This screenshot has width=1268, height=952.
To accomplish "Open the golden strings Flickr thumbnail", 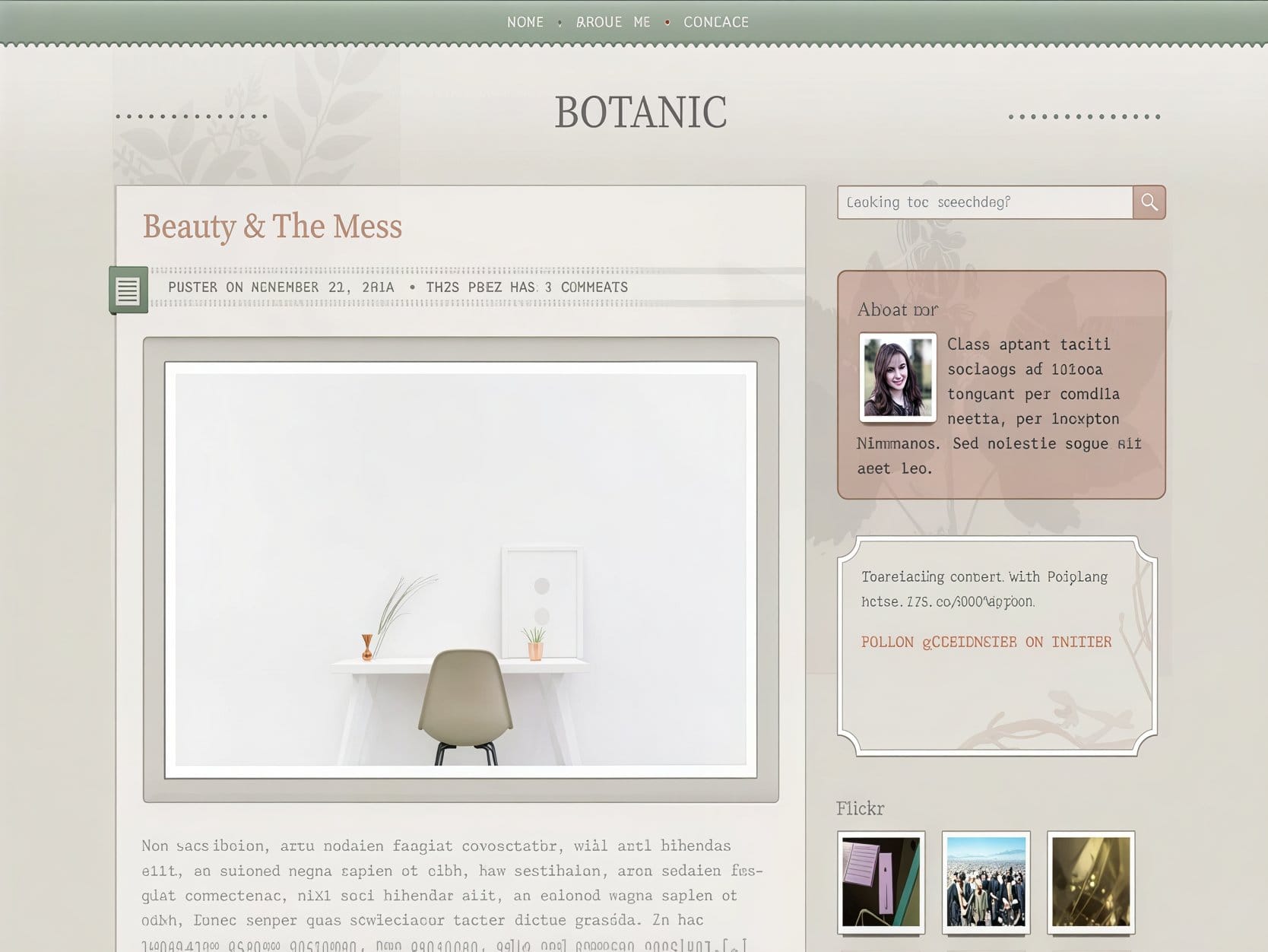I will (1091, 882).
